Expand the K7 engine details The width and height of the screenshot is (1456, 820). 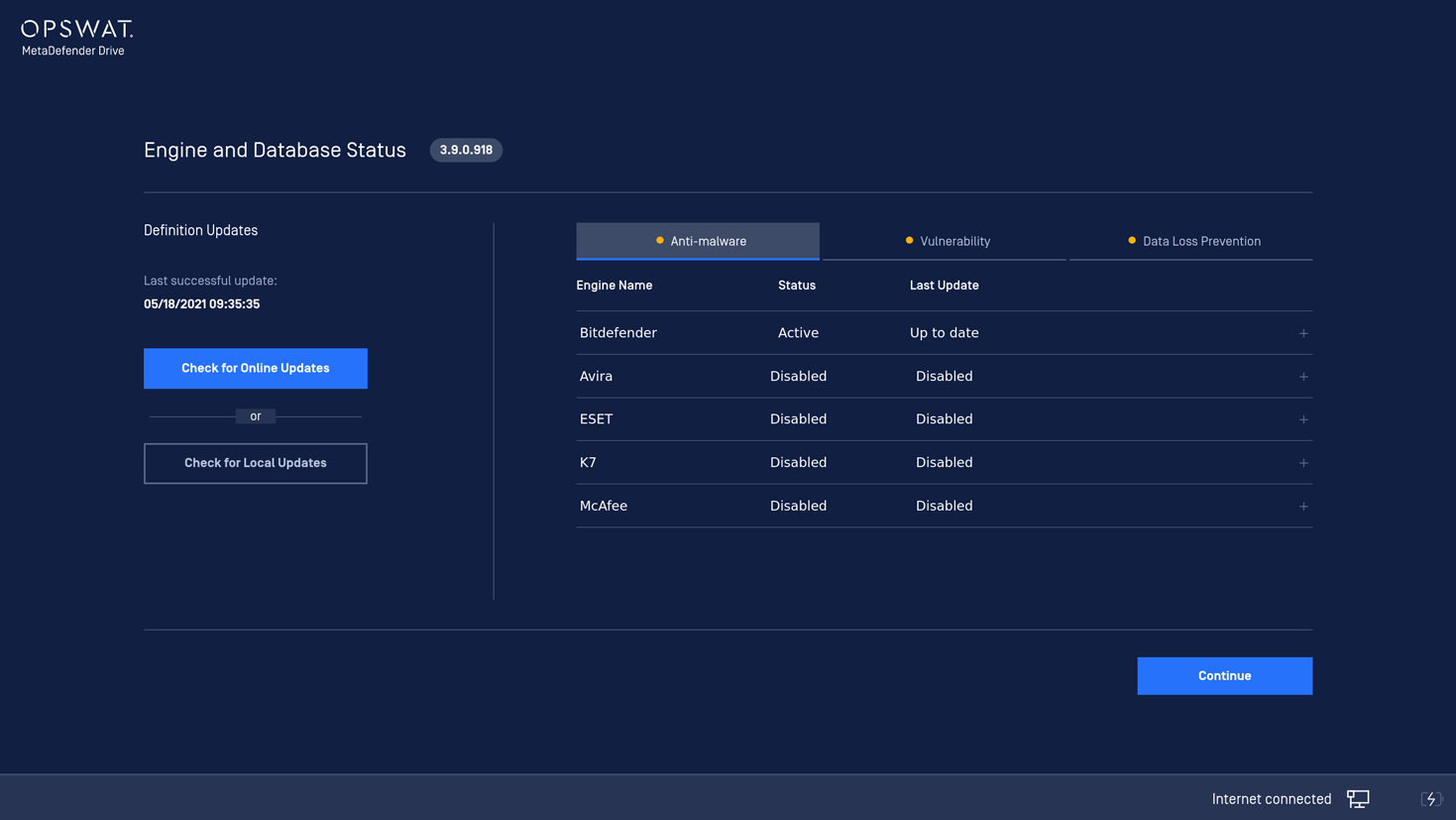1303,463
